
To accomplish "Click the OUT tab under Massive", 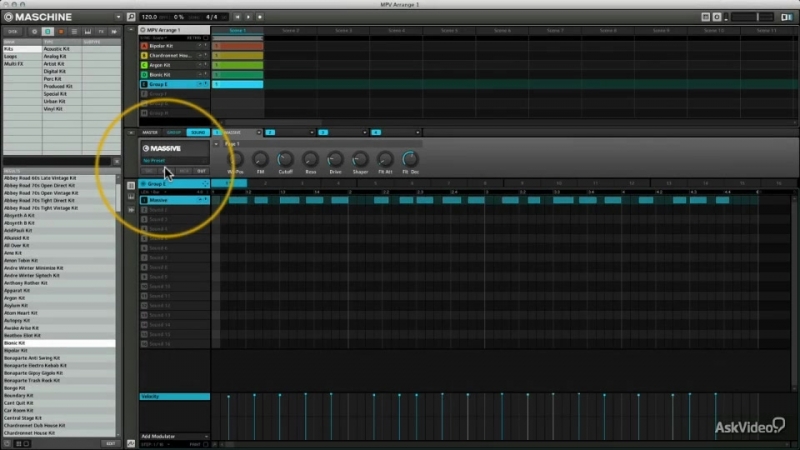I will click(202, 171).
